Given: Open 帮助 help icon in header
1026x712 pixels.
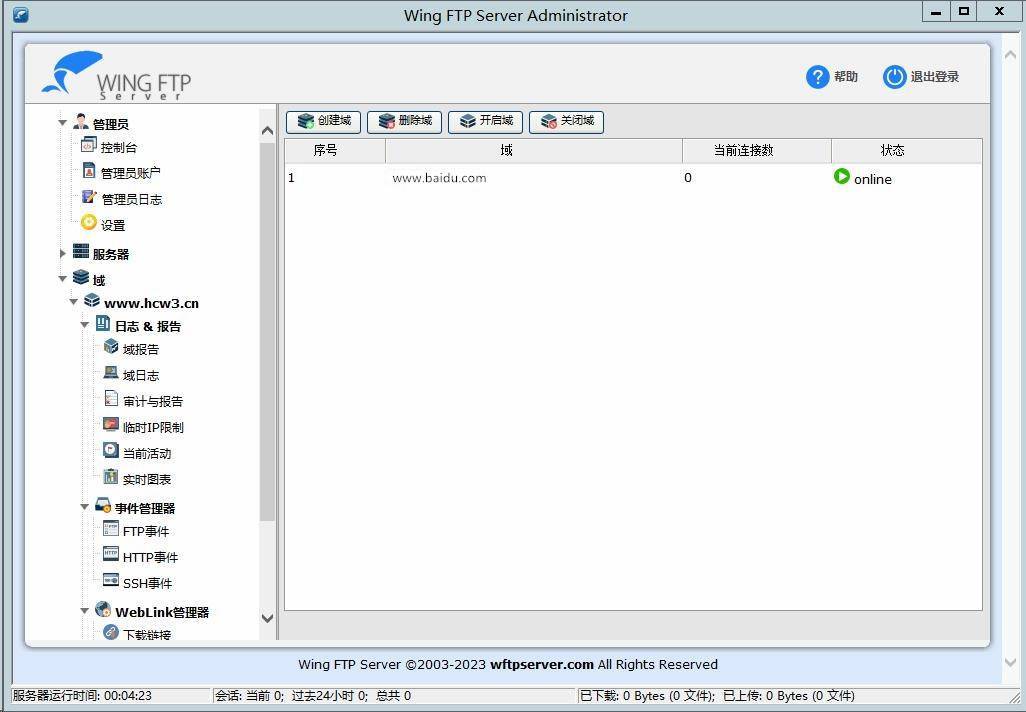Looking at the screenshot, I should click(818, 77).
